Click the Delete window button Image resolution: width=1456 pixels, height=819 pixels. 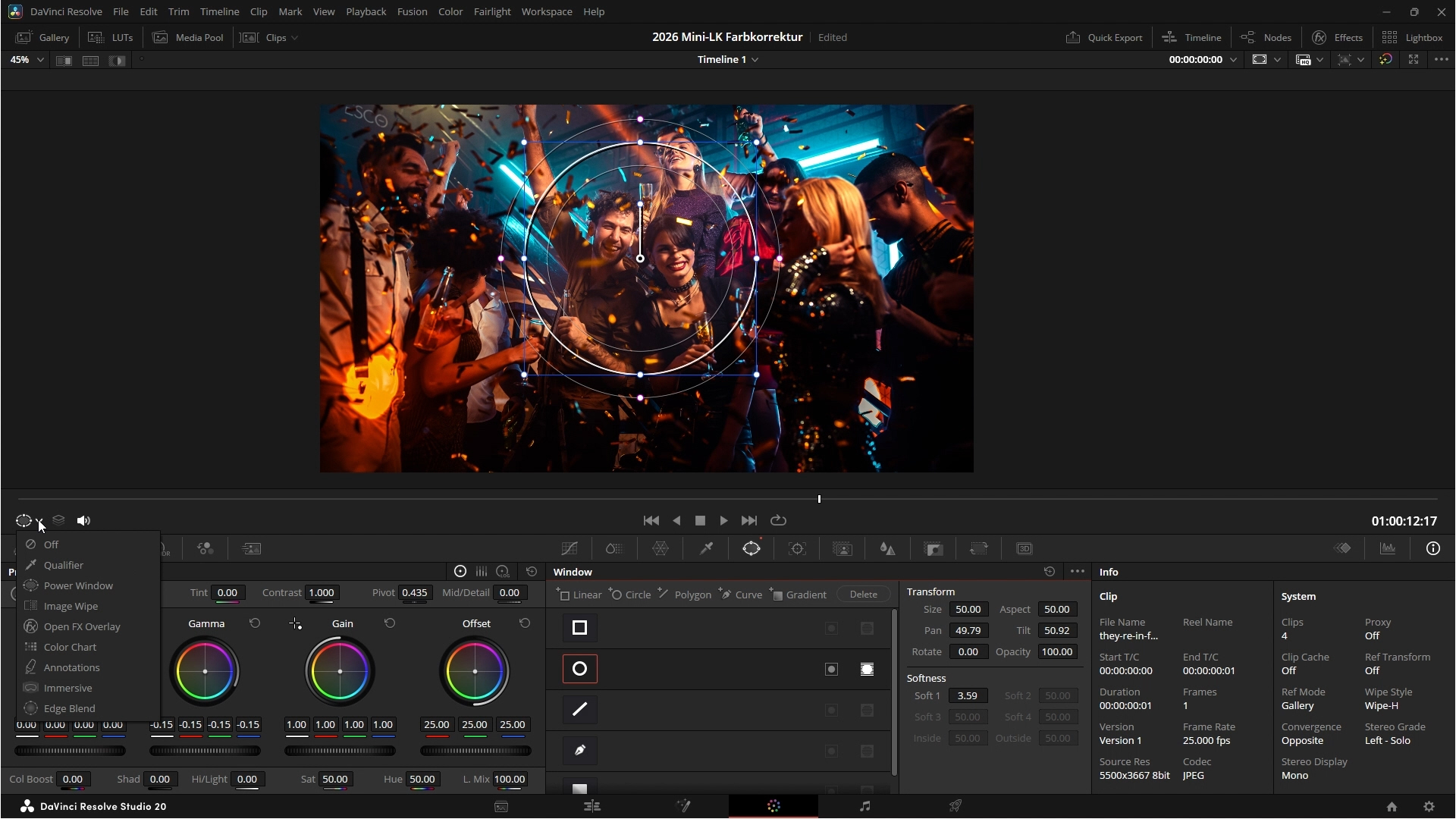click(x=863, y=595)
